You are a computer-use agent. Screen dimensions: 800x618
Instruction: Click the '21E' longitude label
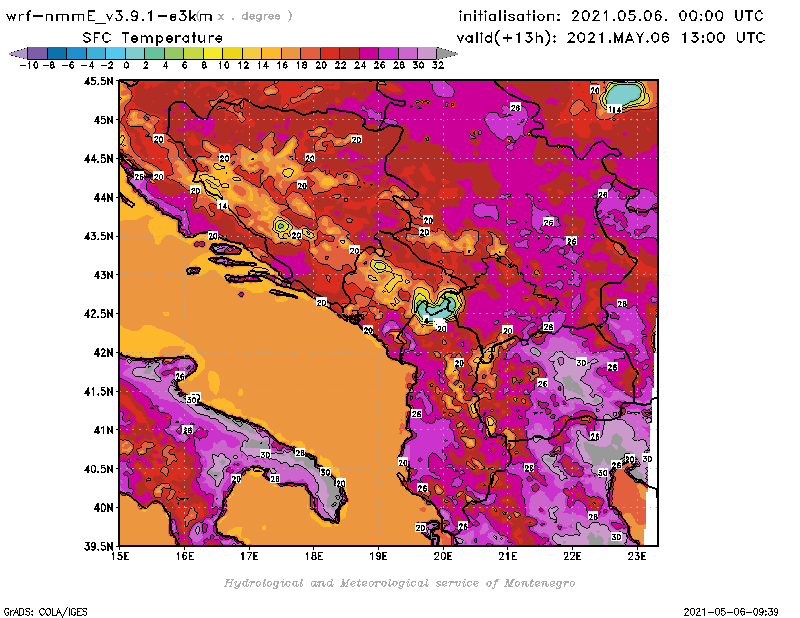pyautogui.click(x=508, y=556)
